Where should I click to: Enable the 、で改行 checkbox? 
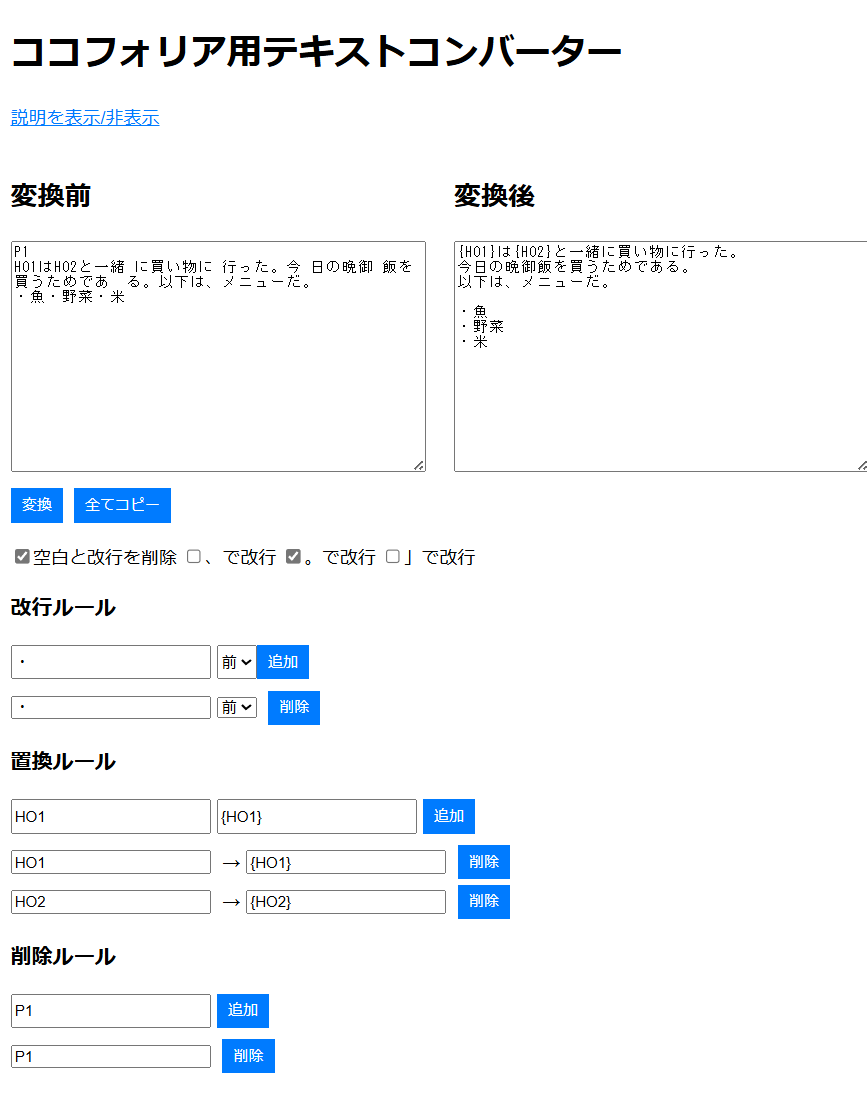pos(194,557)
